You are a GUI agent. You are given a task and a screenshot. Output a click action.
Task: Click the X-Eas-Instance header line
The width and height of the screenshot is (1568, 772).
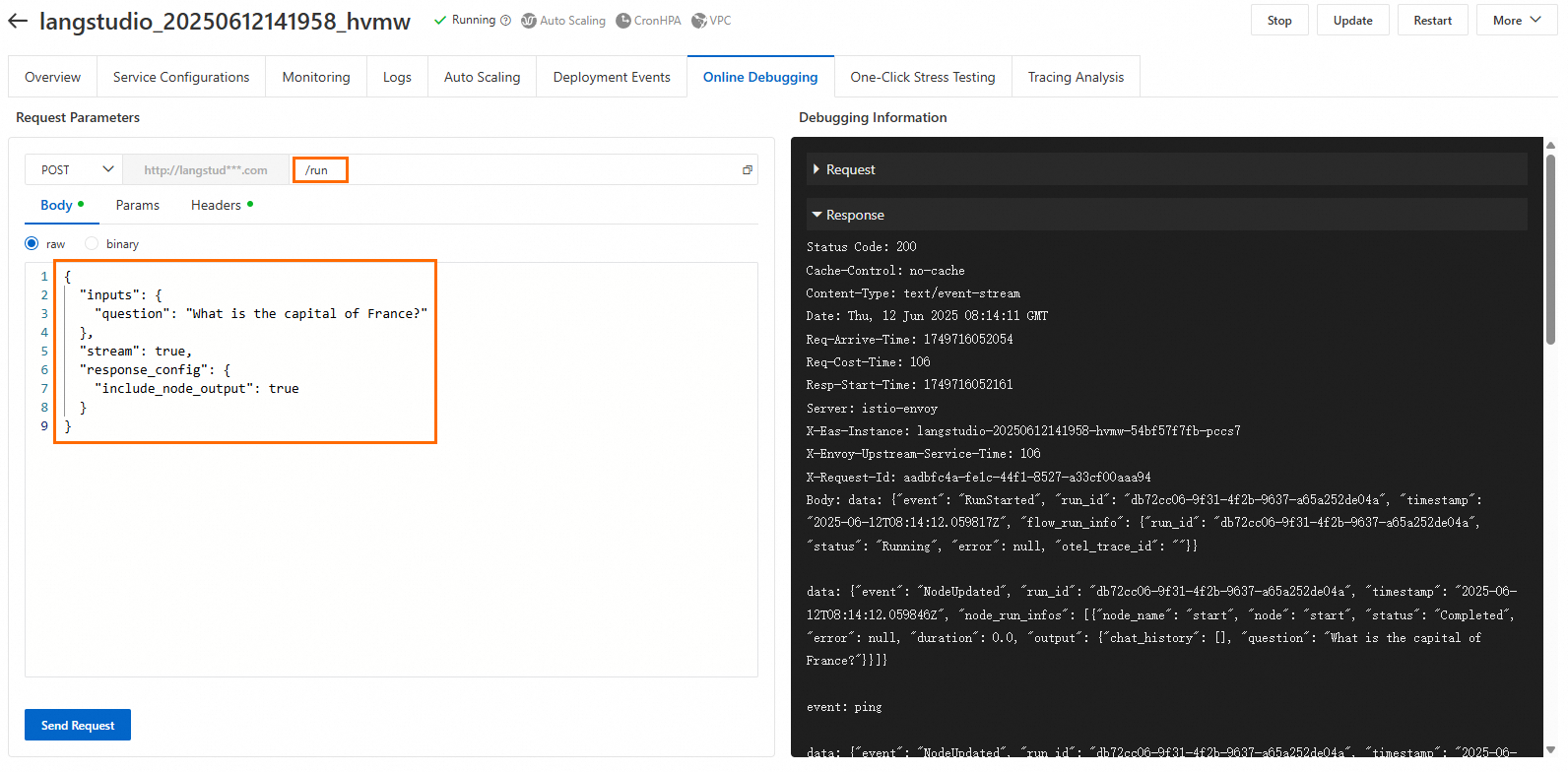pos(1023,431)
